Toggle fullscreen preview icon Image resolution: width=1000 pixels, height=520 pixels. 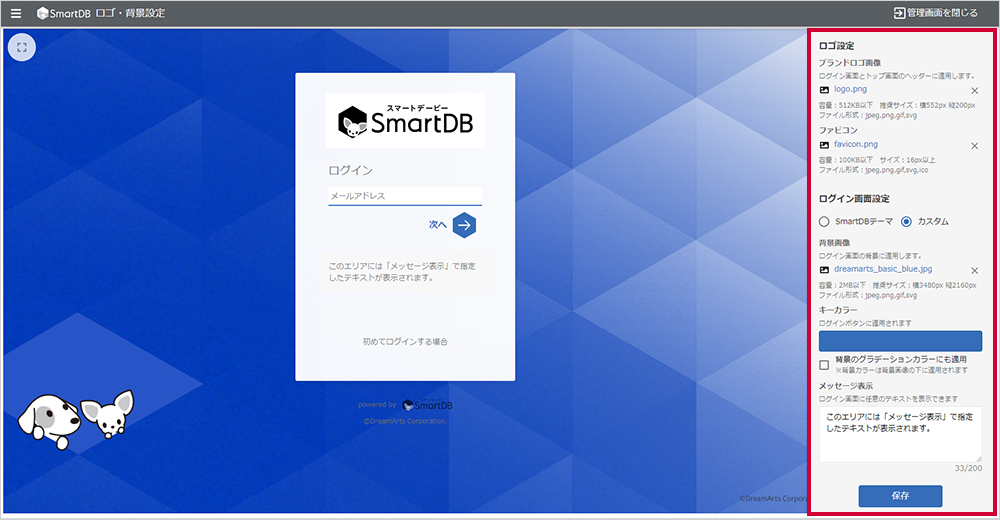coord(22,47)
